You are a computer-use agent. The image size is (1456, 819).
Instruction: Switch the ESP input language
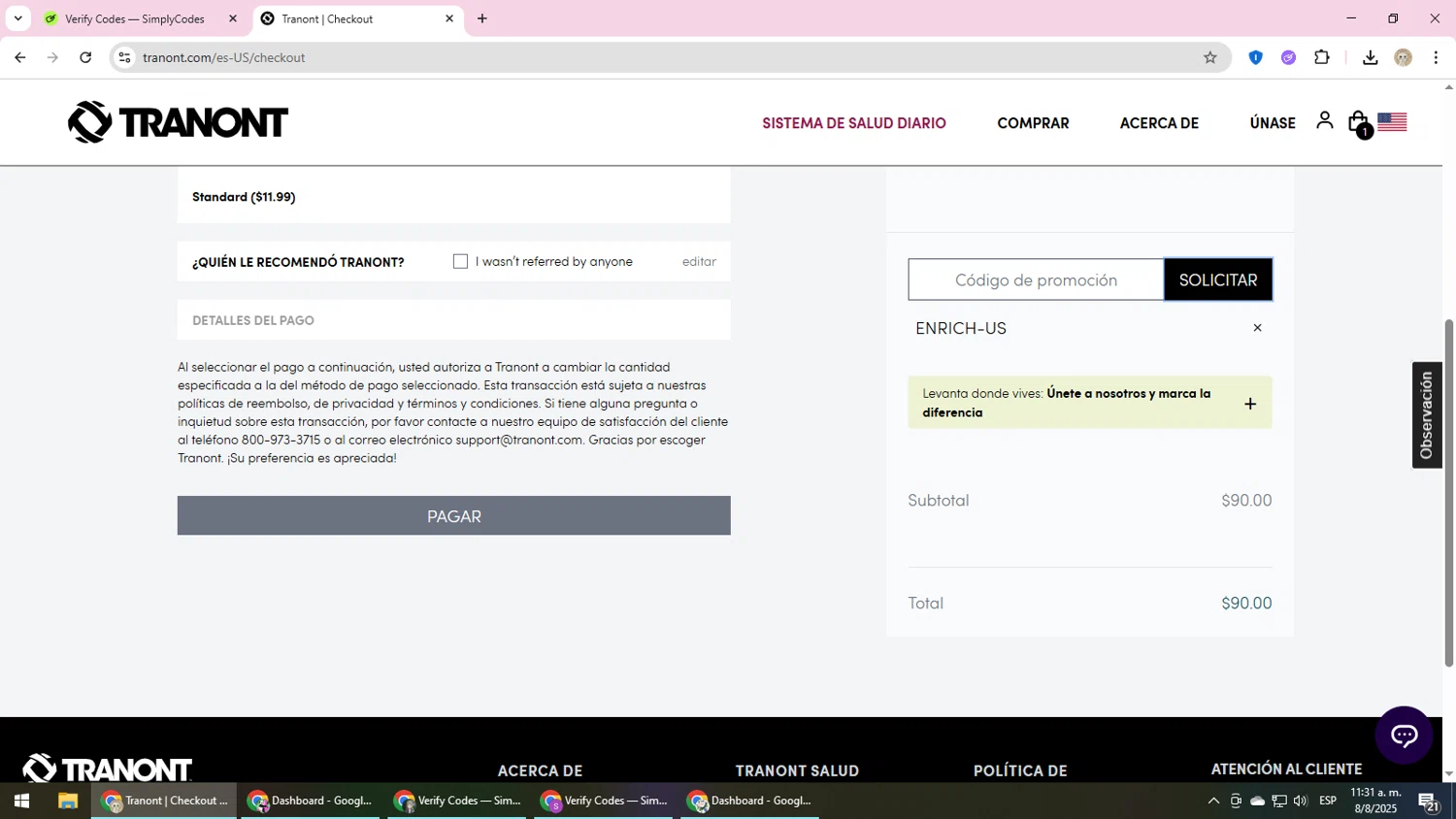coord(1328,801)
